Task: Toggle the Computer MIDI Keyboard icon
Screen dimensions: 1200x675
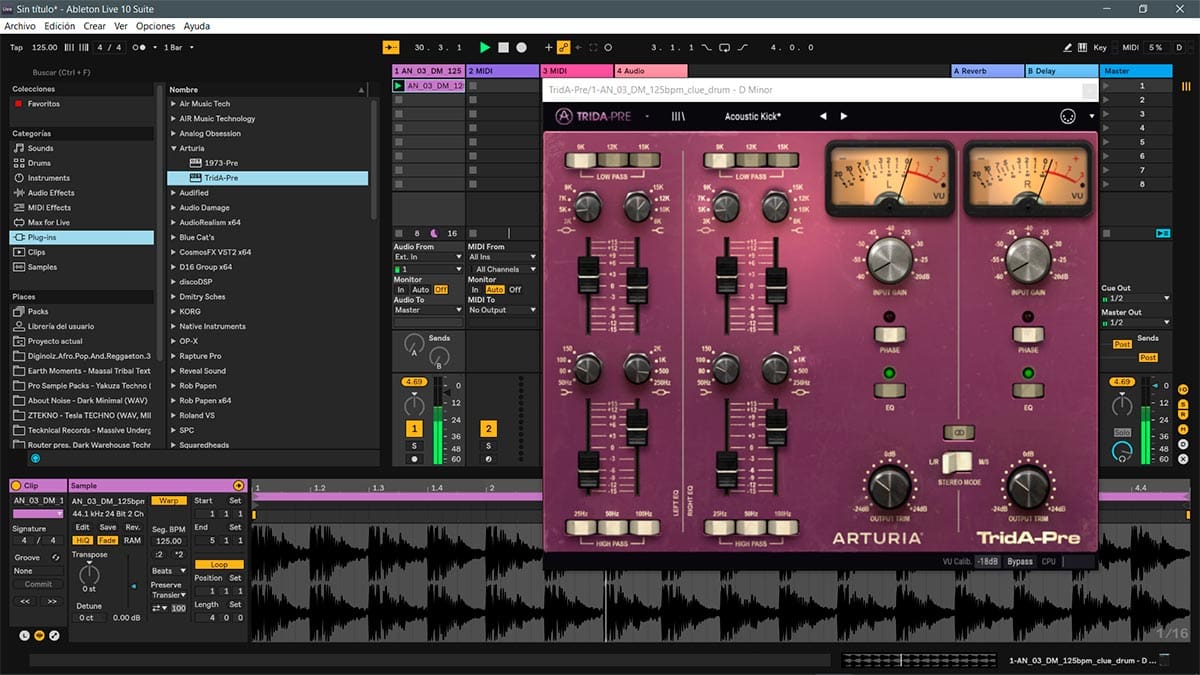Action: click(1083, 47)
